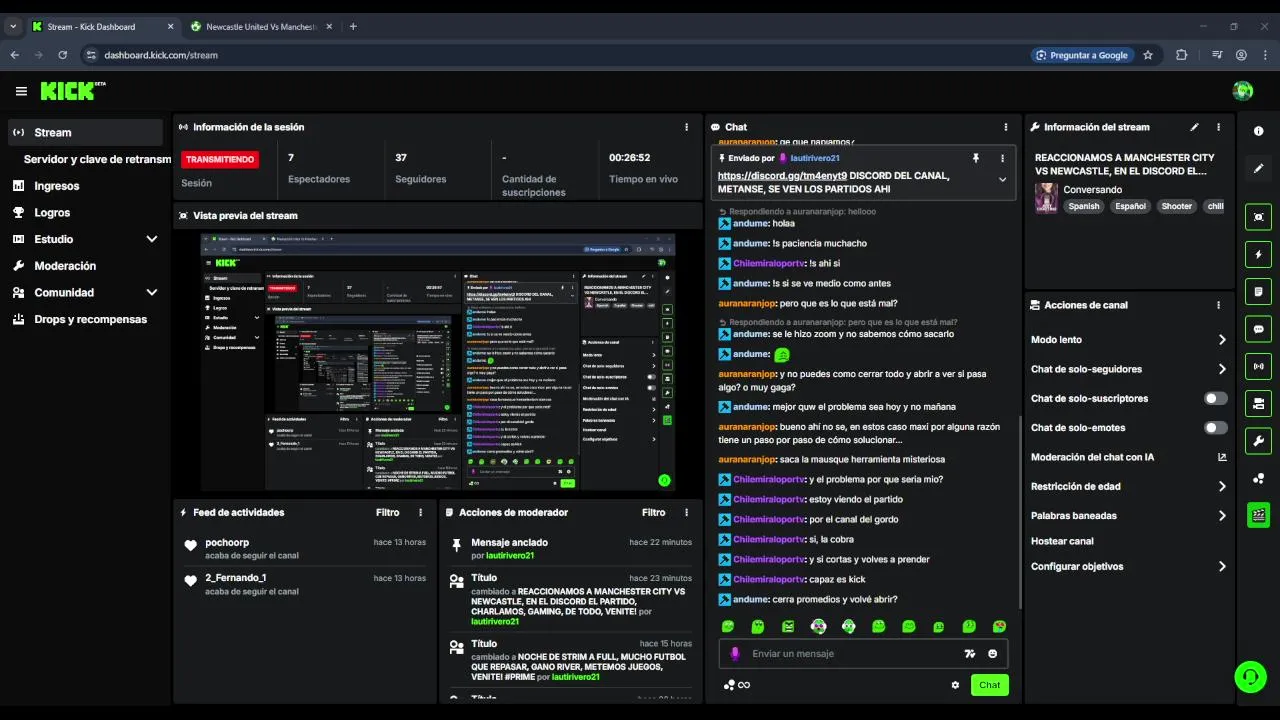Toggle stream preview widget in right rail

click(x=1259, y=217)
